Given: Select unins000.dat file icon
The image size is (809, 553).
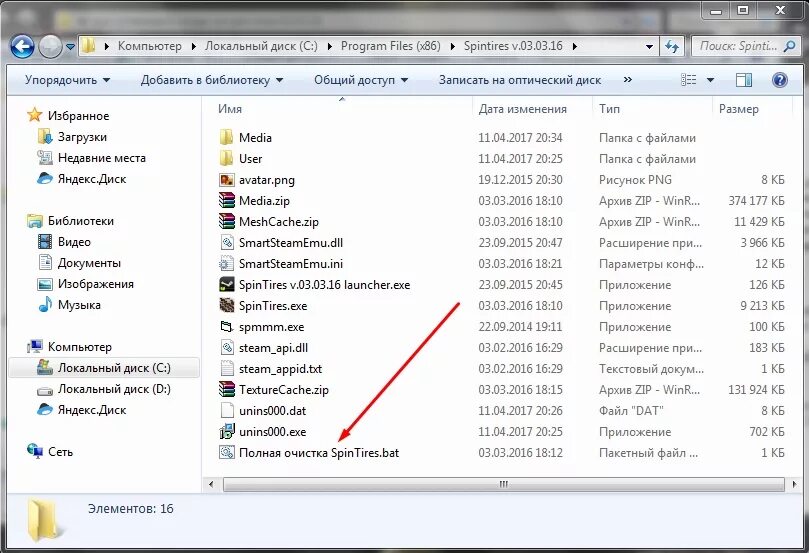Looking at the screenshot, I should pos(226,411).
